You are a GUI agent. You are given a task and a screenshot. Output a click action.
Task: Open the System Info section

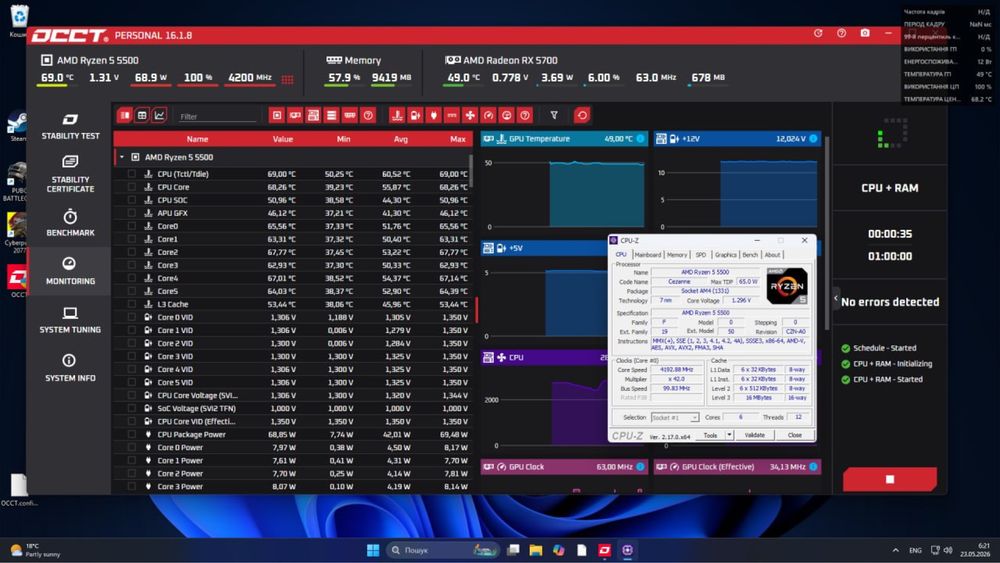pyautogui.click(x=70, y=368)
